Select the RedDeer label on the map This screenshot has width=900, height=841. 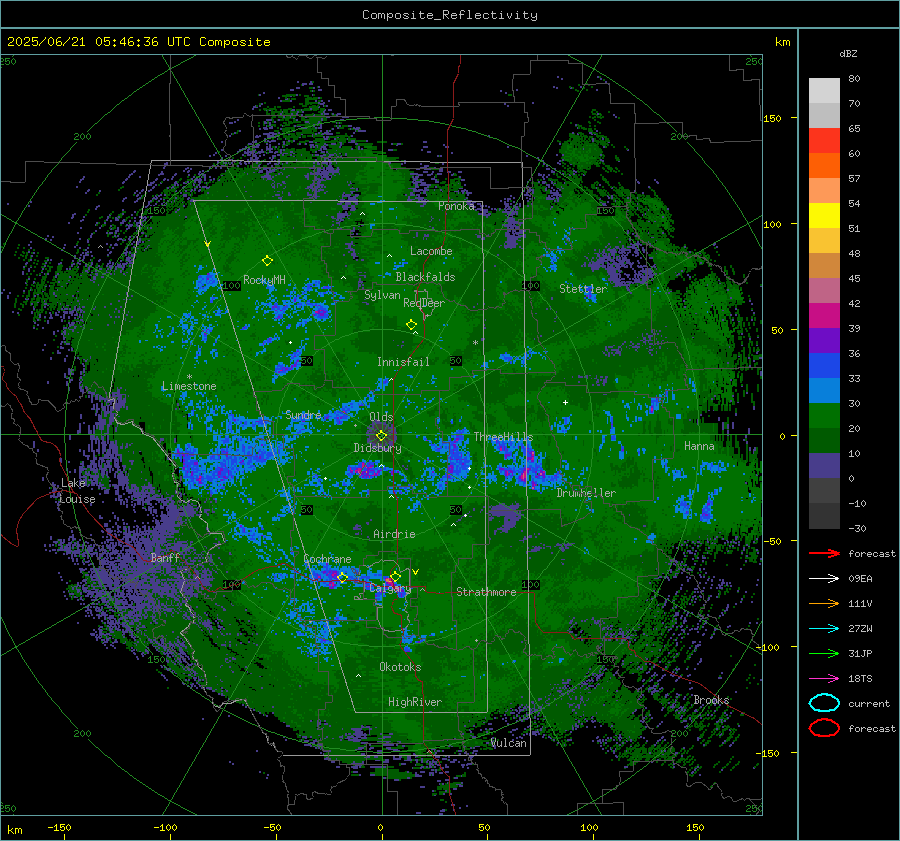(x=424, y=303)
